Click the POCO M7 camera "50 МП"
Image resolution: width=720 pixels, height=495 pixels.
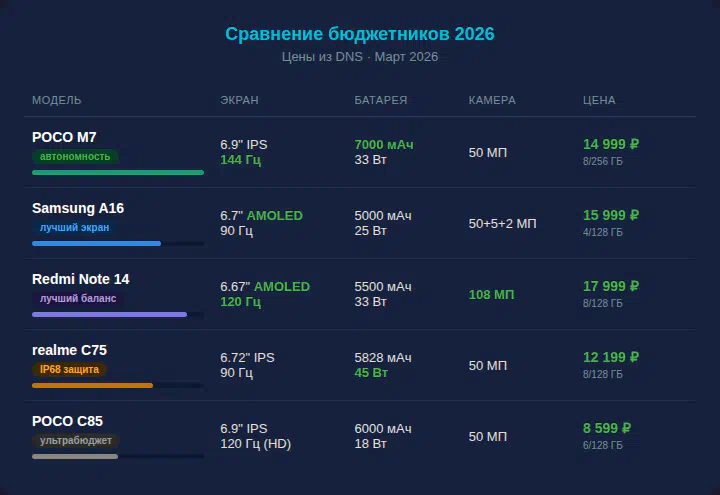point(488,152)
